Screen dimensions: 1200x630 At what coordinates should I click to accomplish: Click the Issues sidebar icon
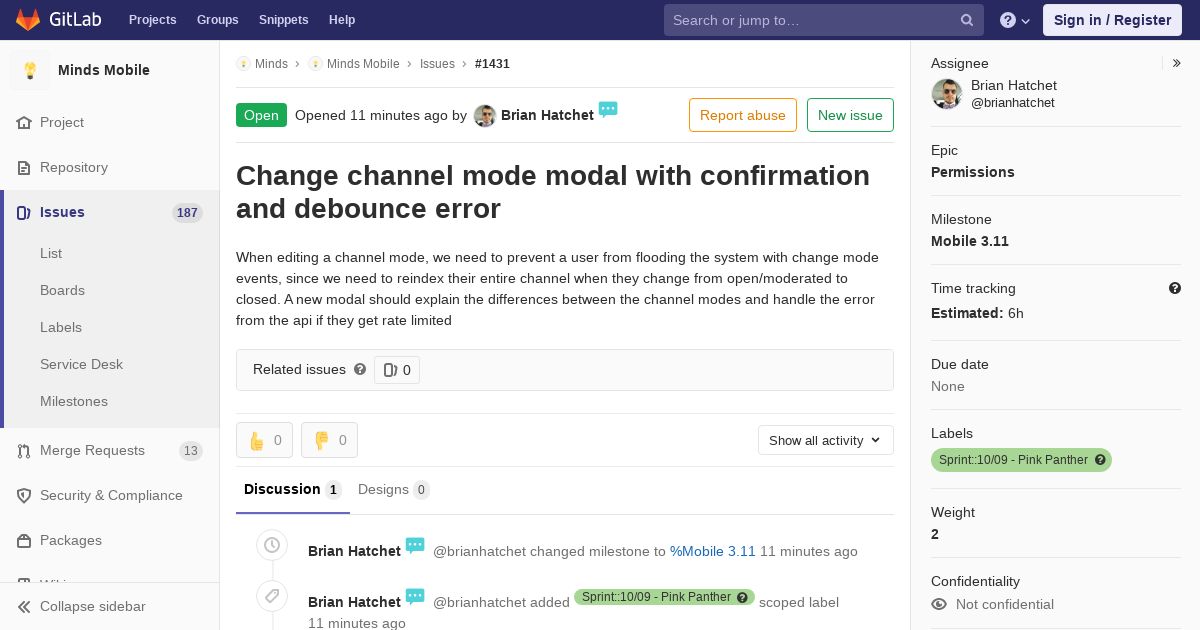click(24, 213)
